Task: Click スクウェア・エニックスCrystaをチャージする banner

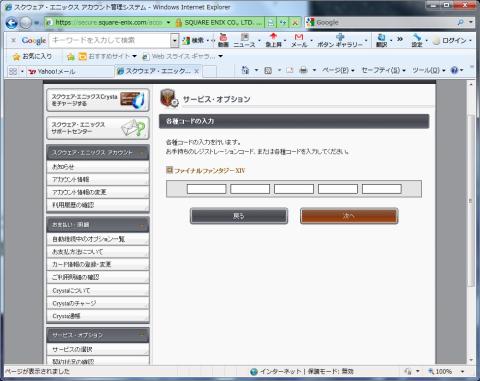Action: pos(98,100)
